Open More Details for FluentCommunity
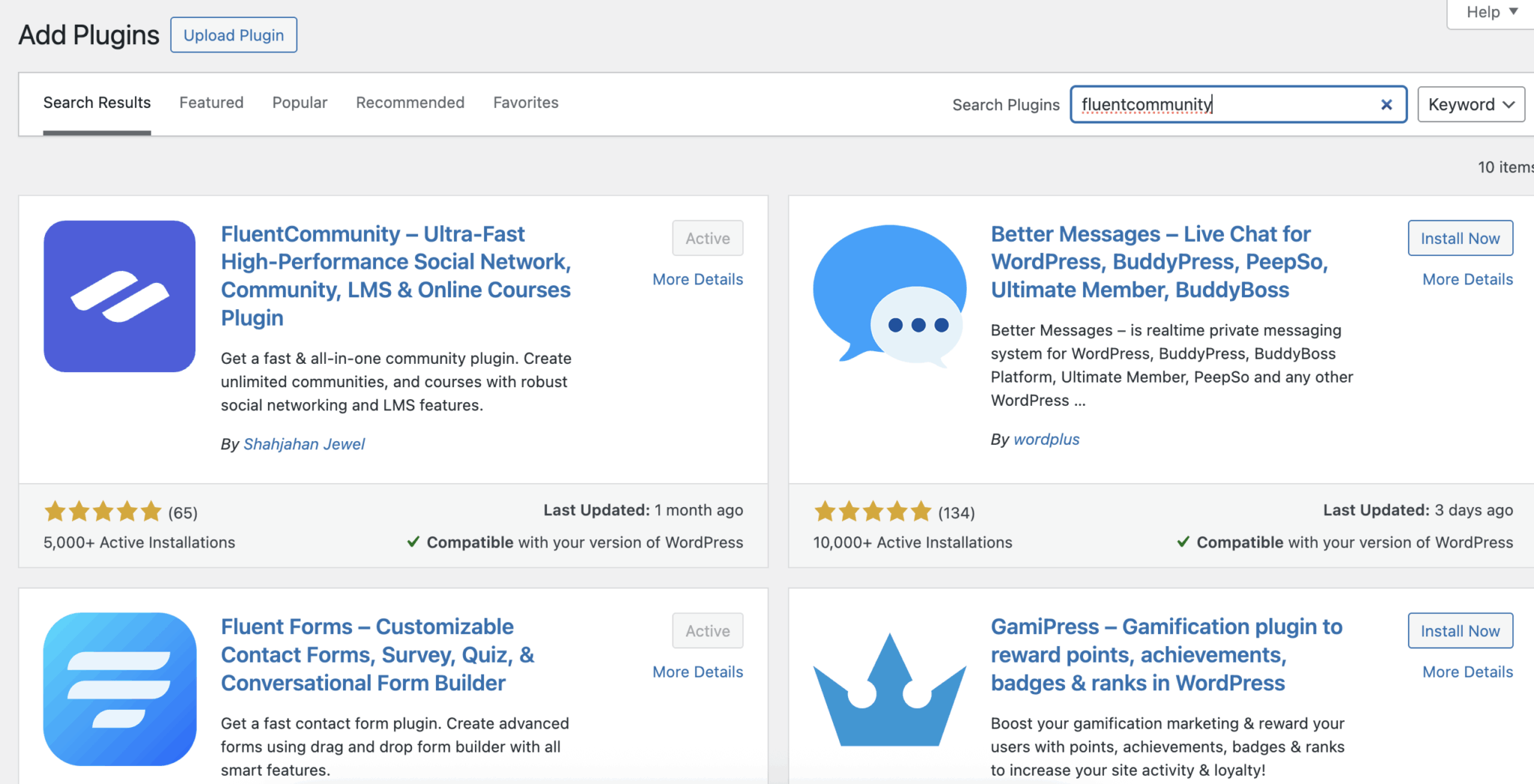The width and height of the screenshot is (1534, 784). coord(697,279)
